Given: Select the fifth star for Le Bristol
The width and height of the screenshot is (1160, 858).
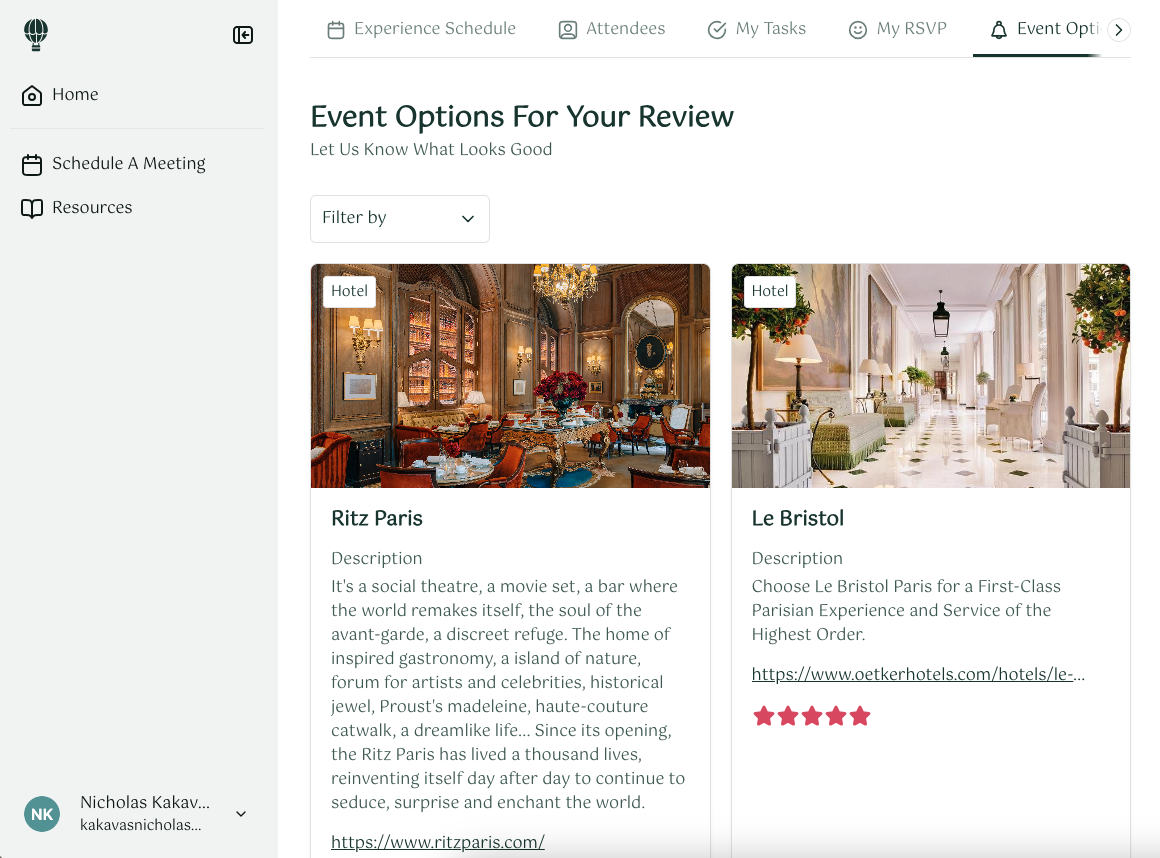Looking at the screenshot, I should [x=860, y=715].
